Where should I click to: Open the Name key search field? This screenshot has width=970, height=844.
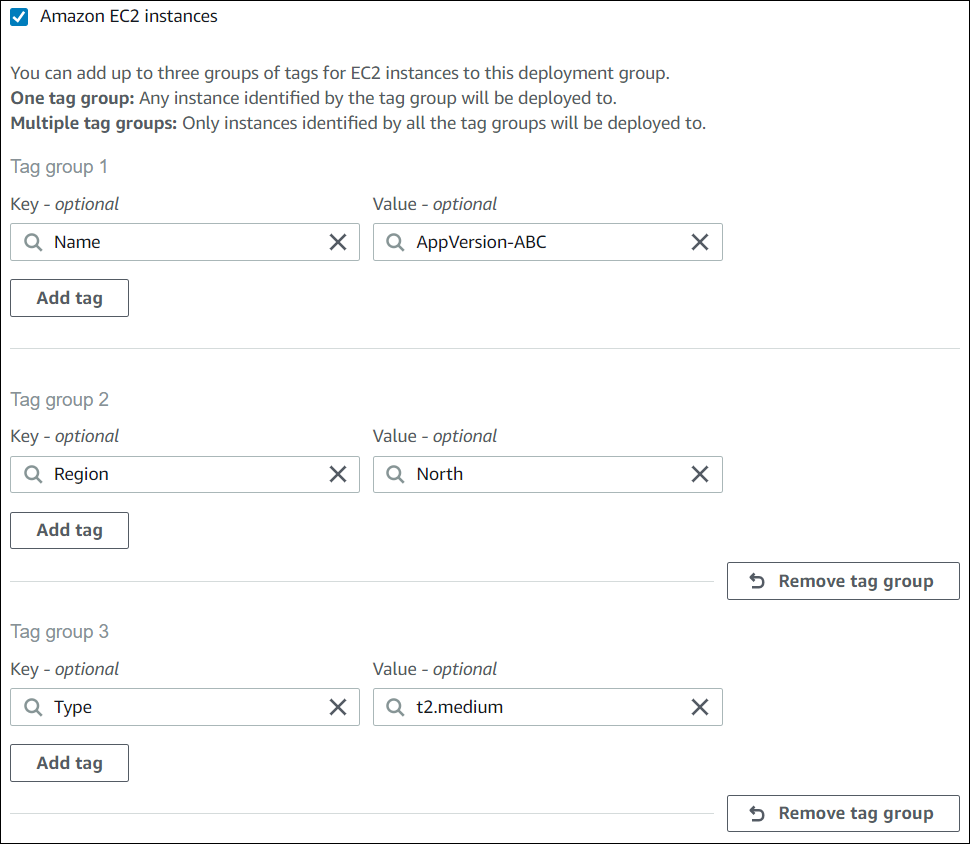(x=180, y=242)
